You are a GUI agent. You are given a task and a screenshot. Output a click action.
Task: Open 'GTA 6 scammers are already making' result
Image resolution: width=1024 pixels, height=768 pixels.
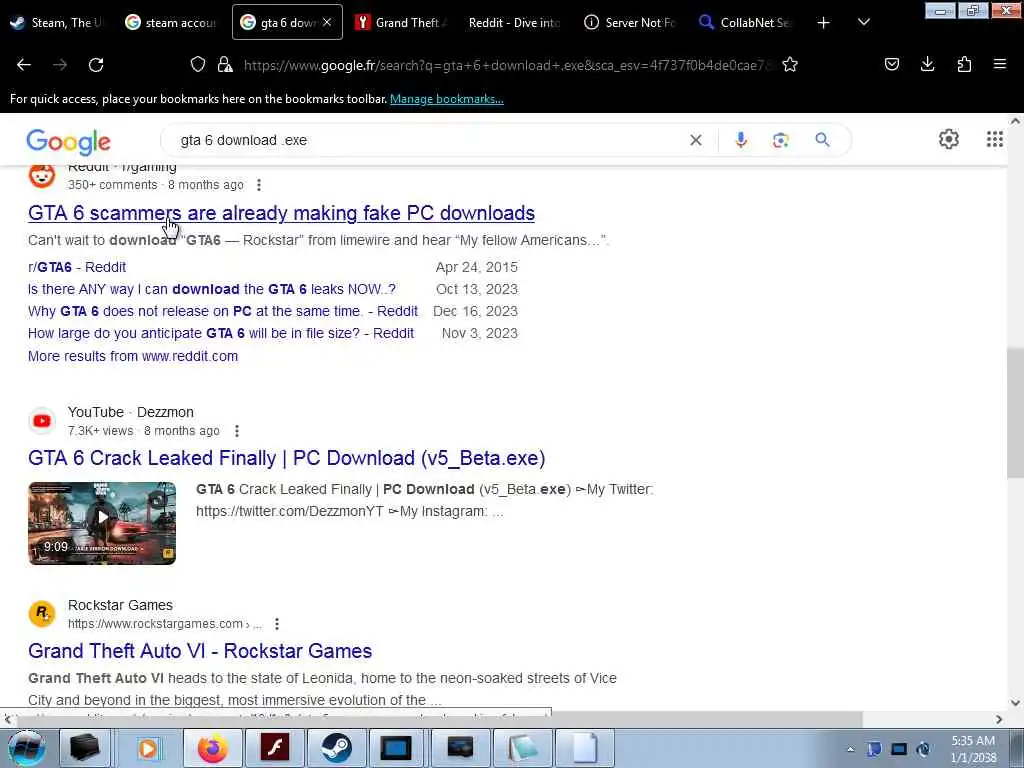(281, 213)
